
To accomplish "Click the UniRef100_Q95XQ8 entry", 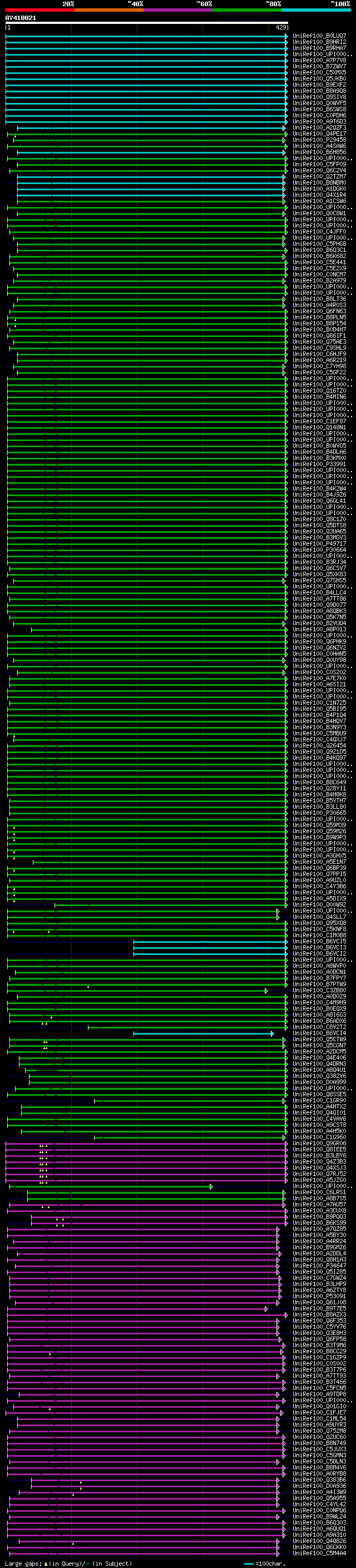I will tap(319, 923).
